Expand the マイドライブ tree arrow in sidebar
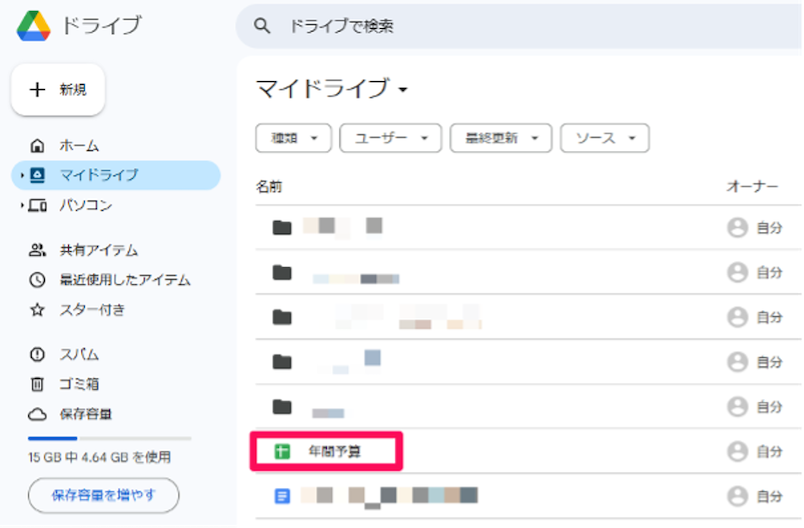The width and height of the screenshot is (804, 528). 21,176
